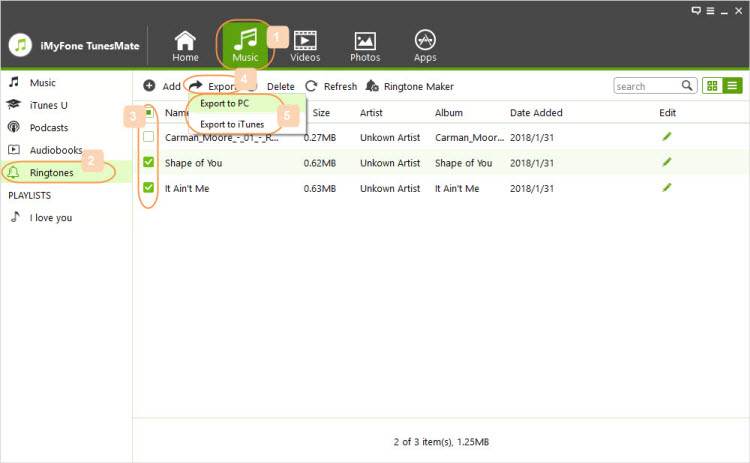The image size is (750, 463).
Task: Sort by the Date Added column header
Action: (536, 113)
